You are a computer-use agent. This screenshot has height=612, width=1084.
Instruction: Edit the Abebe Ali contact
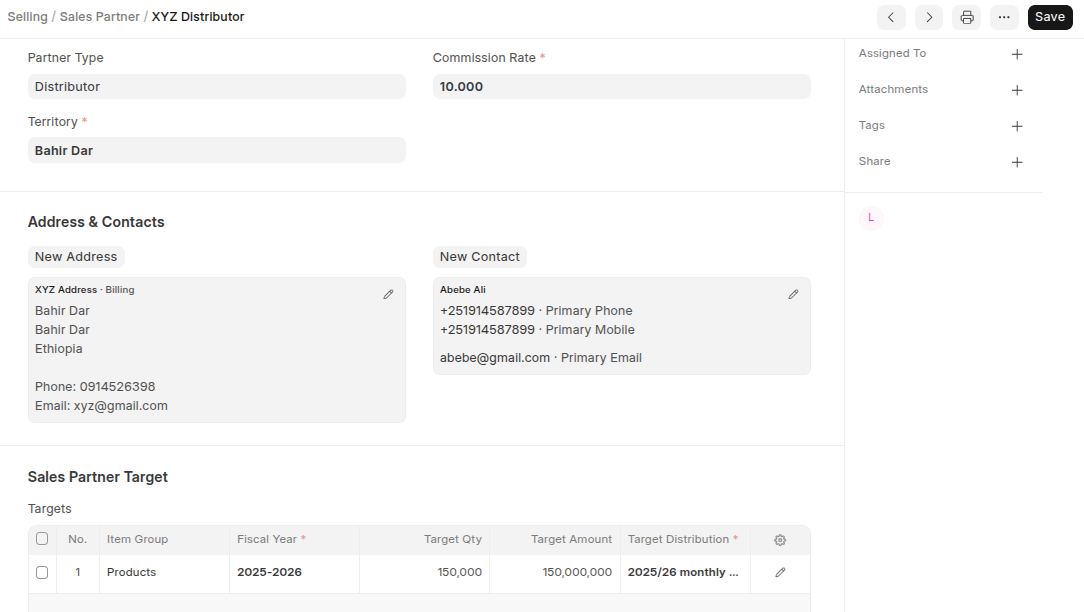(793, 294)
